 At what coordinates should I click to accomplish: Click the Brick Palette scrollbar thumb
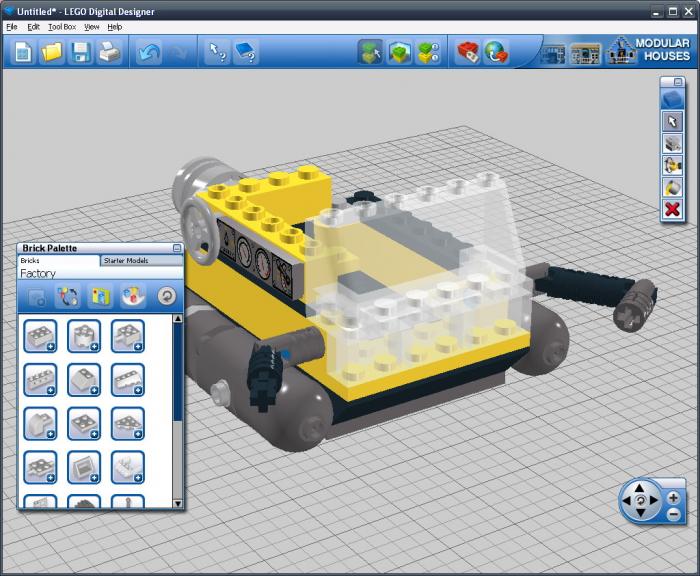click(178, 371)
